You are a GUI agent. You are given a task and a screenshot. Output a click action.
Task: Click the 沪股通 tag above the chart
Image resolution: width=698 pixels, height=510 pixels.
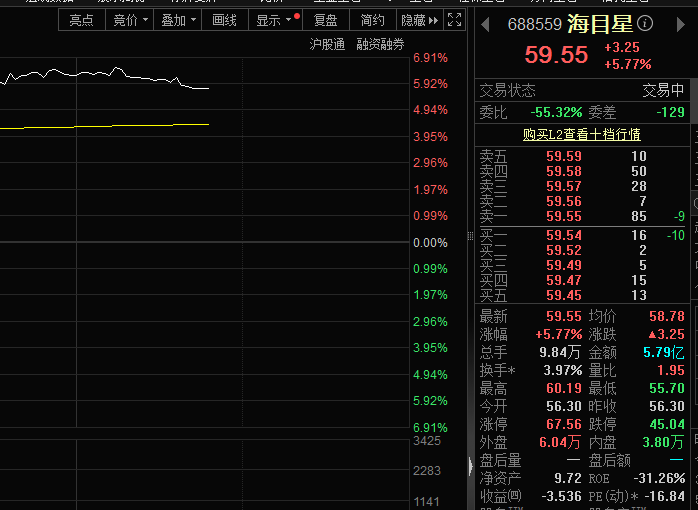(327, 44)
